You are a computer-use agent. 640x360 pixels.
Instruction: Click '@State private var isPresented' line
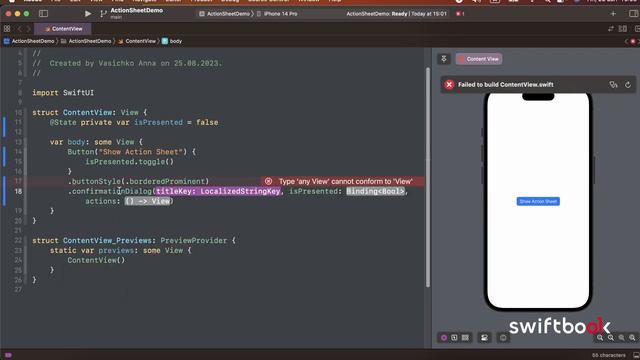click(134, 122)
